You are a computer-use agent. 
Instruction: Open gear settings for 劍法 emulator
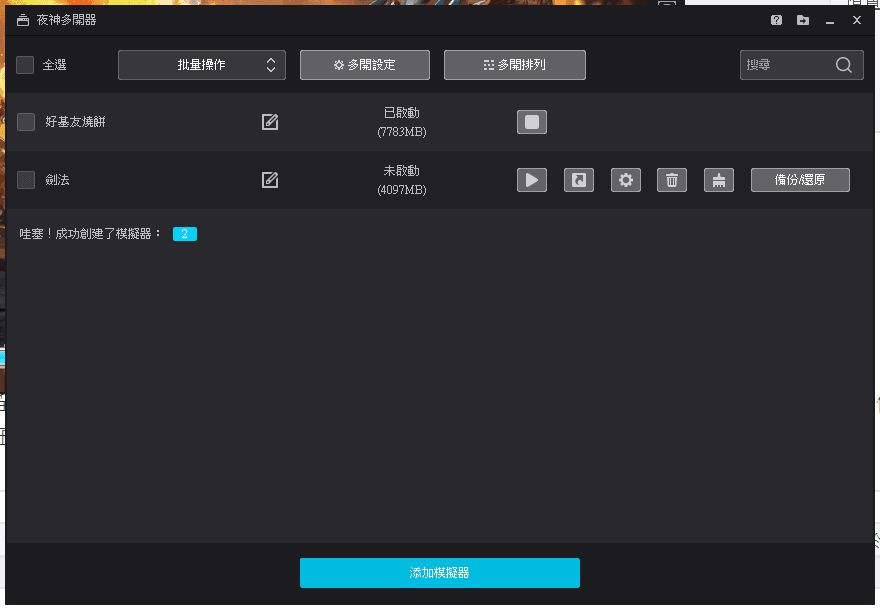tap(626, 180)
